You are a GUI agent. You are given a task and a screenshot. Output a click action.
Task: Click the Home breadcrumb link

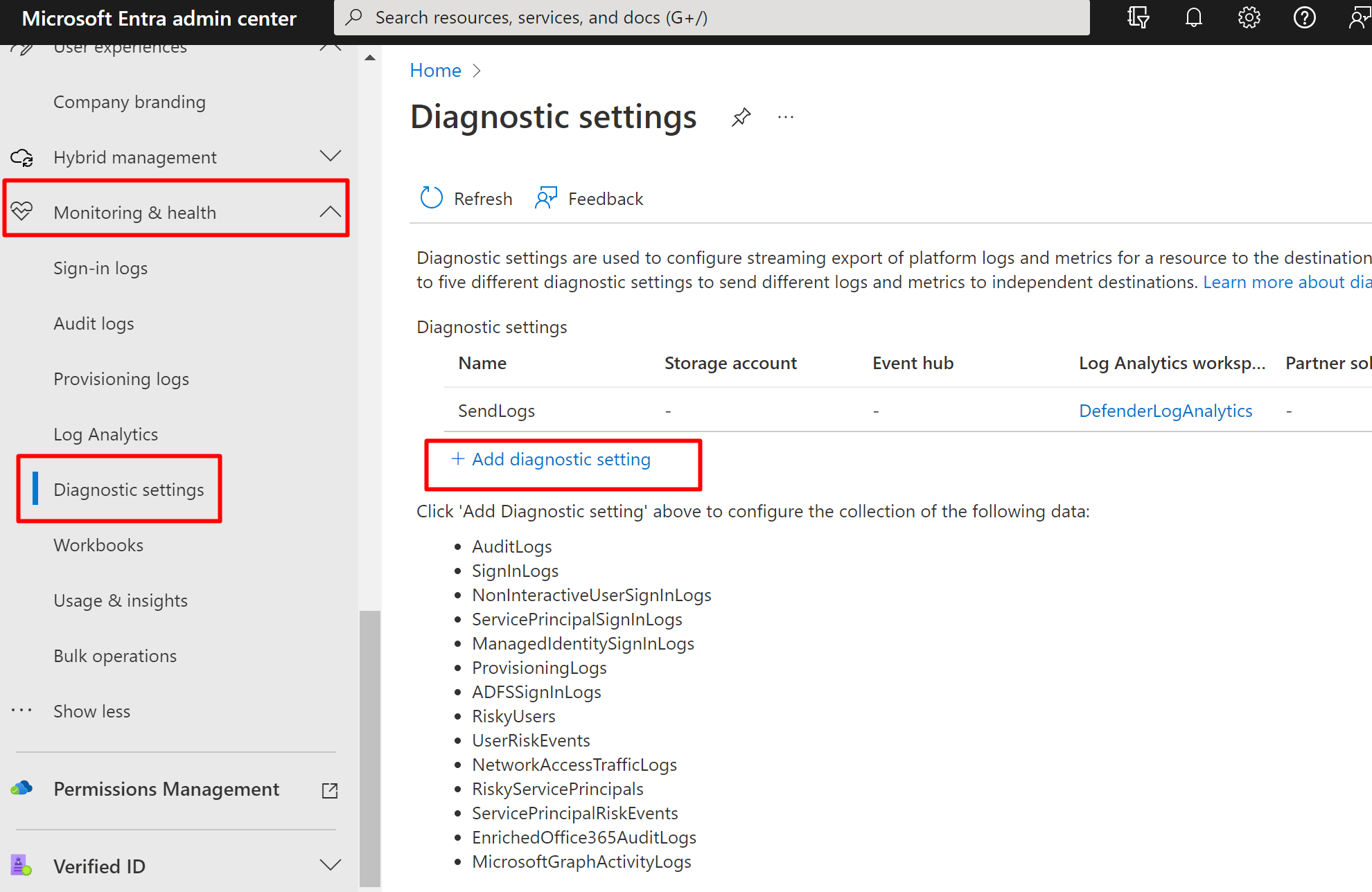[435, 71]
